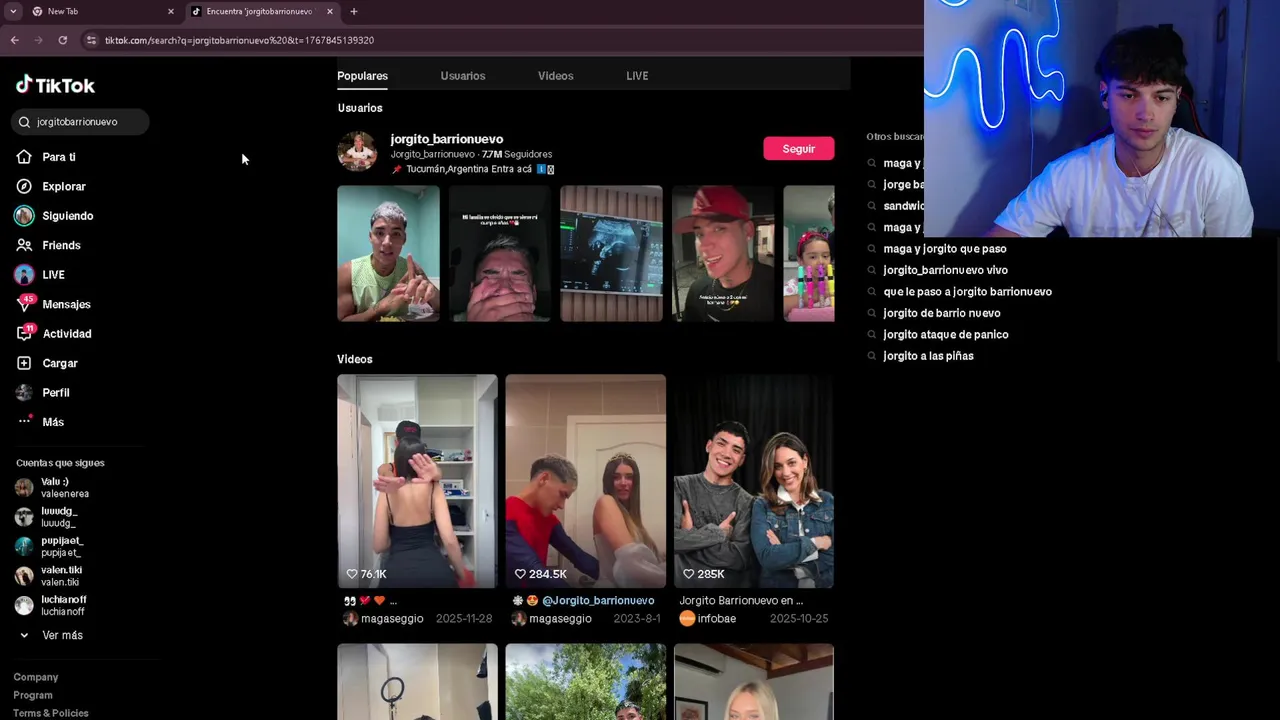Open infobae video with 285K likes

point(753,481)
